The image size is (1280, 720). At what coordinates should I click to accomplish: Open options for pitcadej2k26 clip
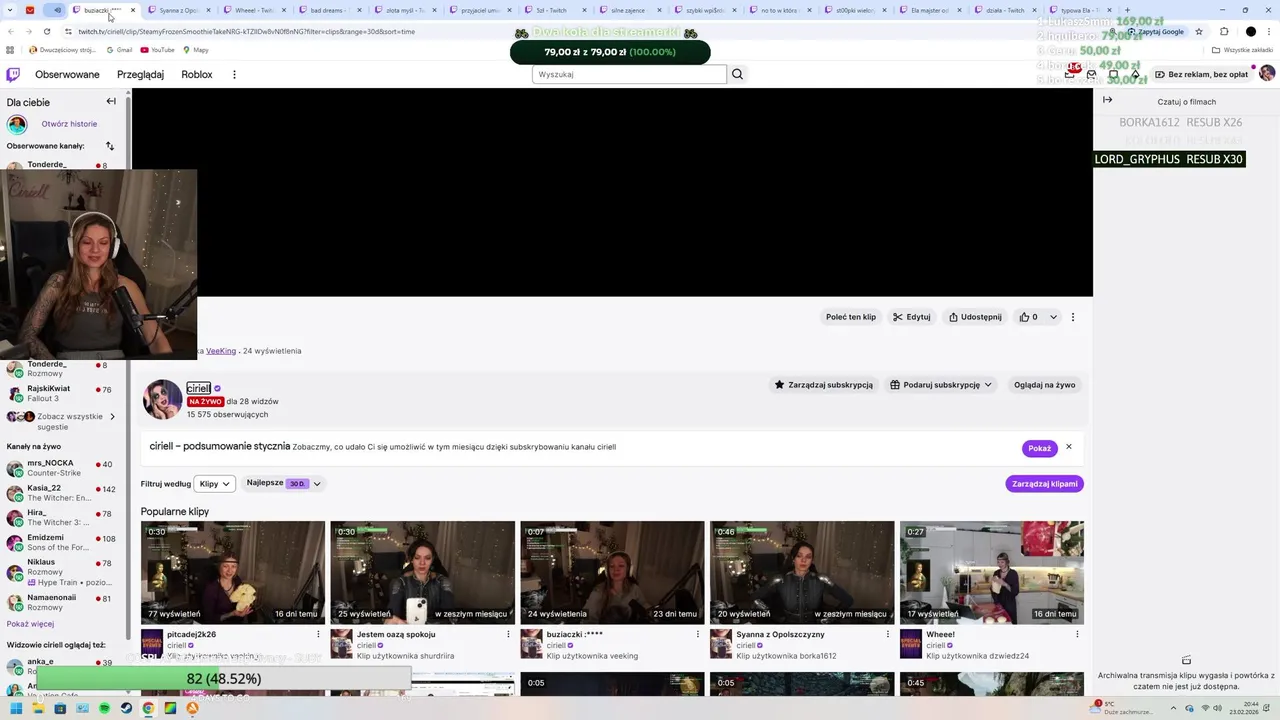(318, 634)
